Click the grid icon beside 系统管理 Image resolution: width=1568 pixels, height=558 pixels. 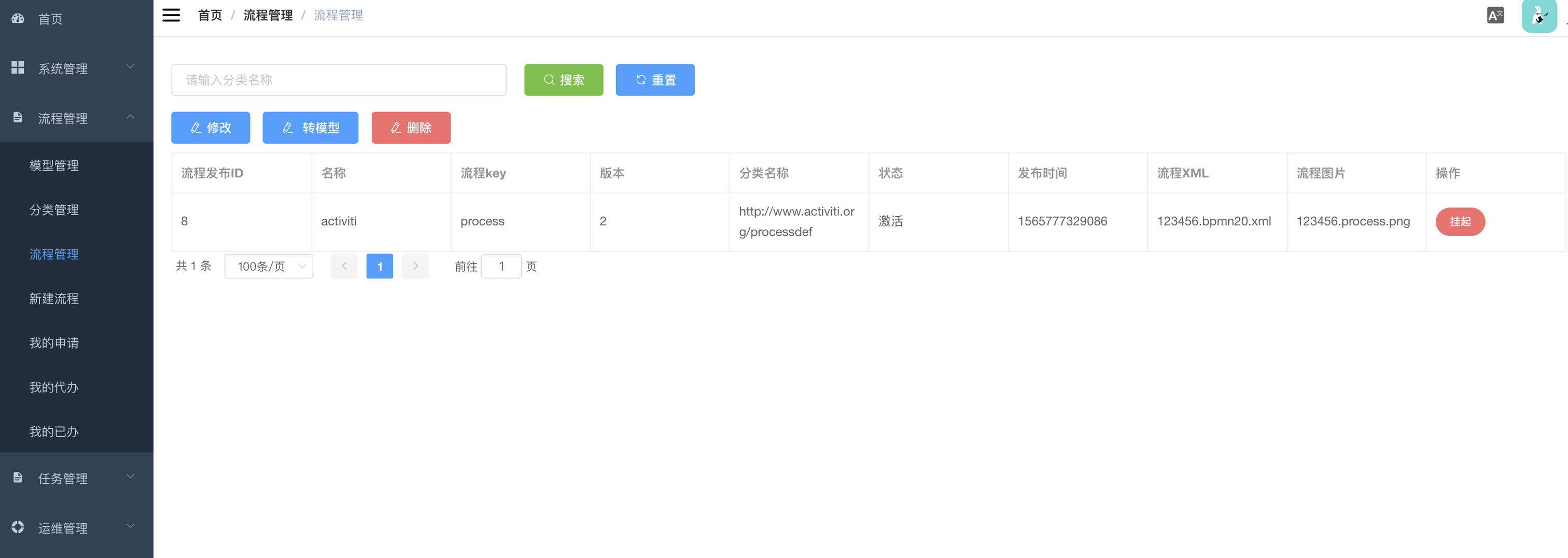pos(18,67)
